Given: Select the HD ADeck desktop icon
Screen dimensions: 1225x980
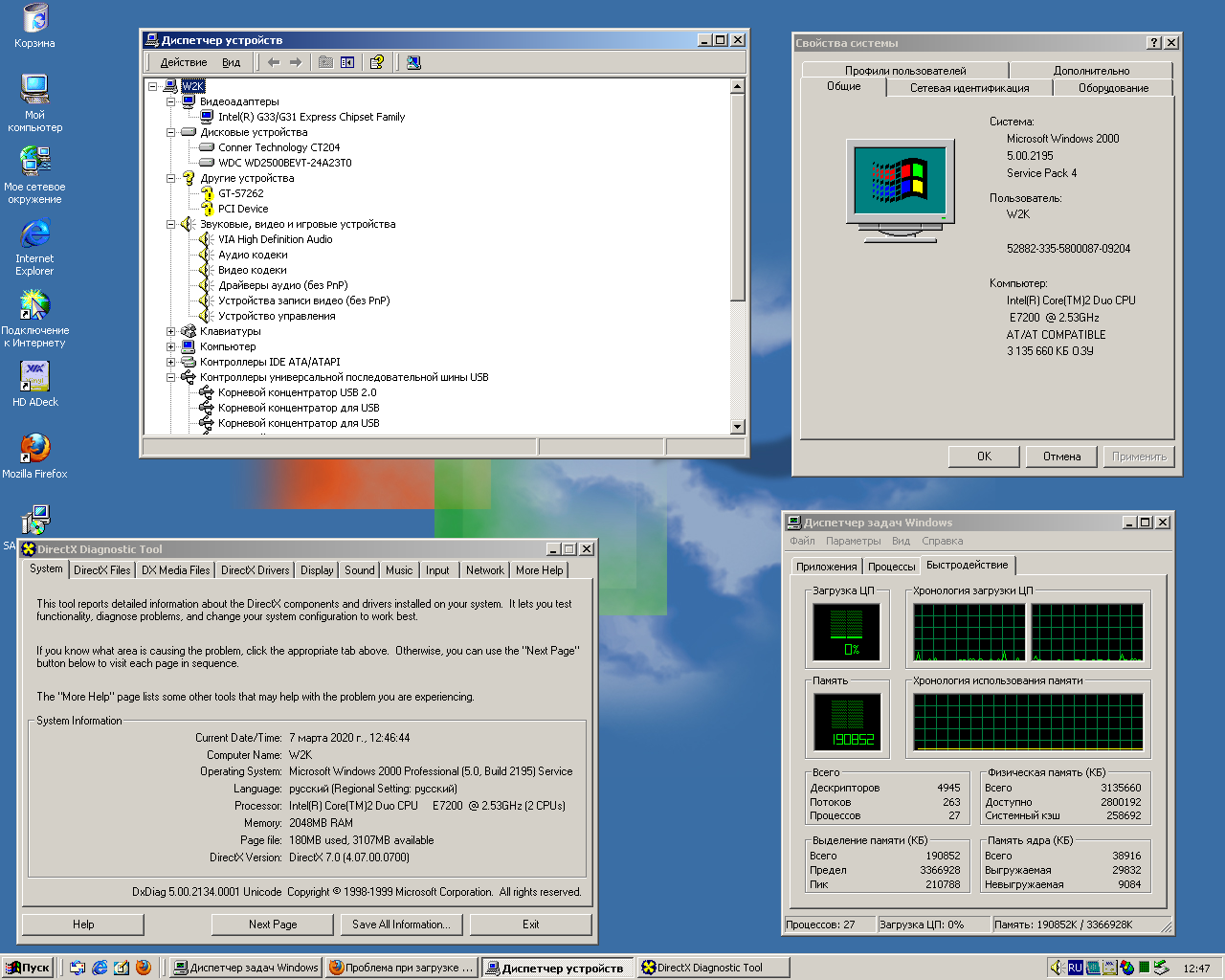Looking at the screenshot, I should click(x=34, y=384).
